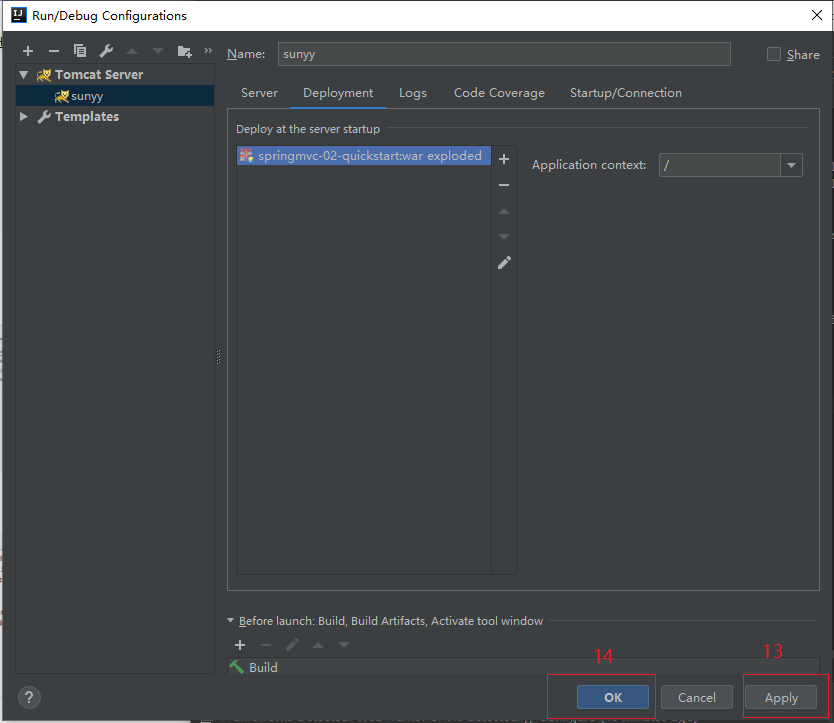This screenshot has width=834, height=723.
Task: Open the Code Coverage tab
Action: click(499, 93)
